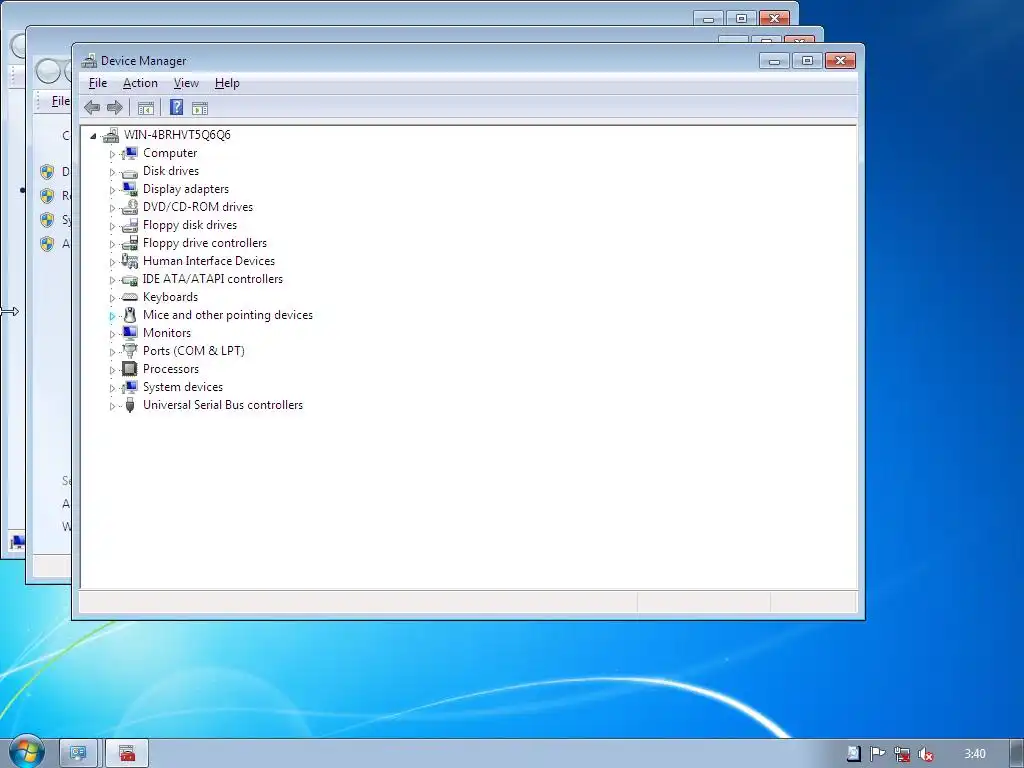Click the red toolbox taskbar button
This screenshot has height=768, width=1024.
[x=127, y=754]
